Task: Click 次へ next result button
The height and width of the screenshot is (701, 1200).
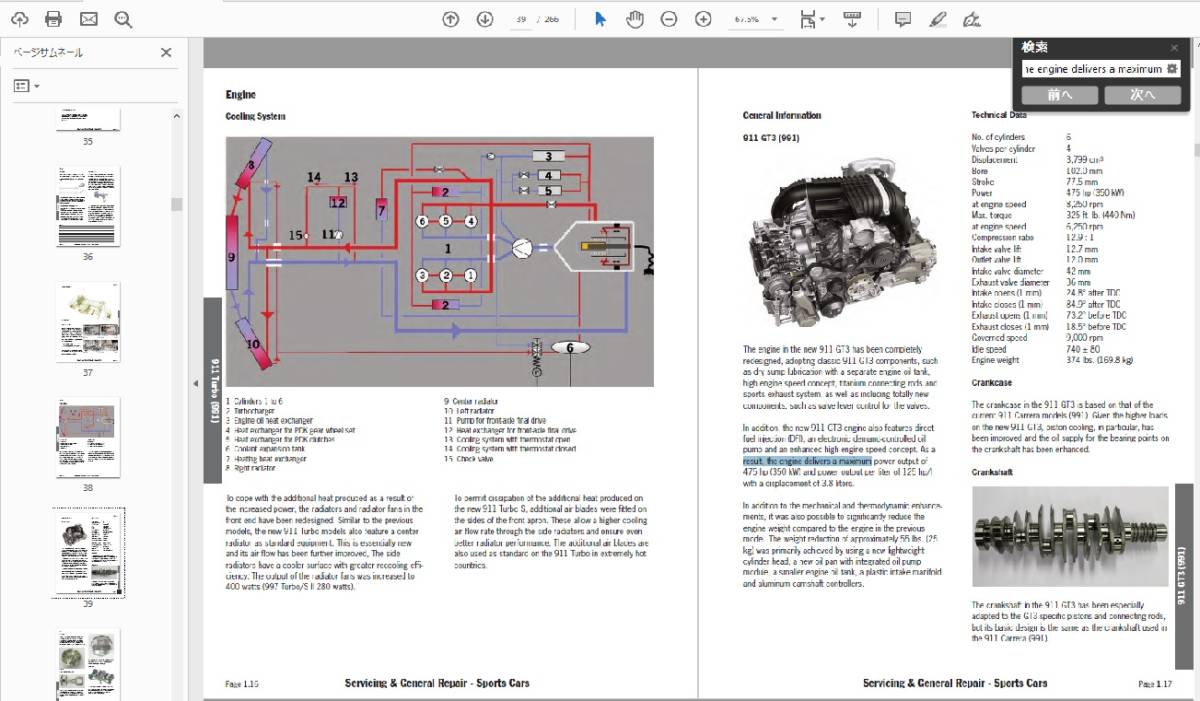Action: (x=1142, y=95)
